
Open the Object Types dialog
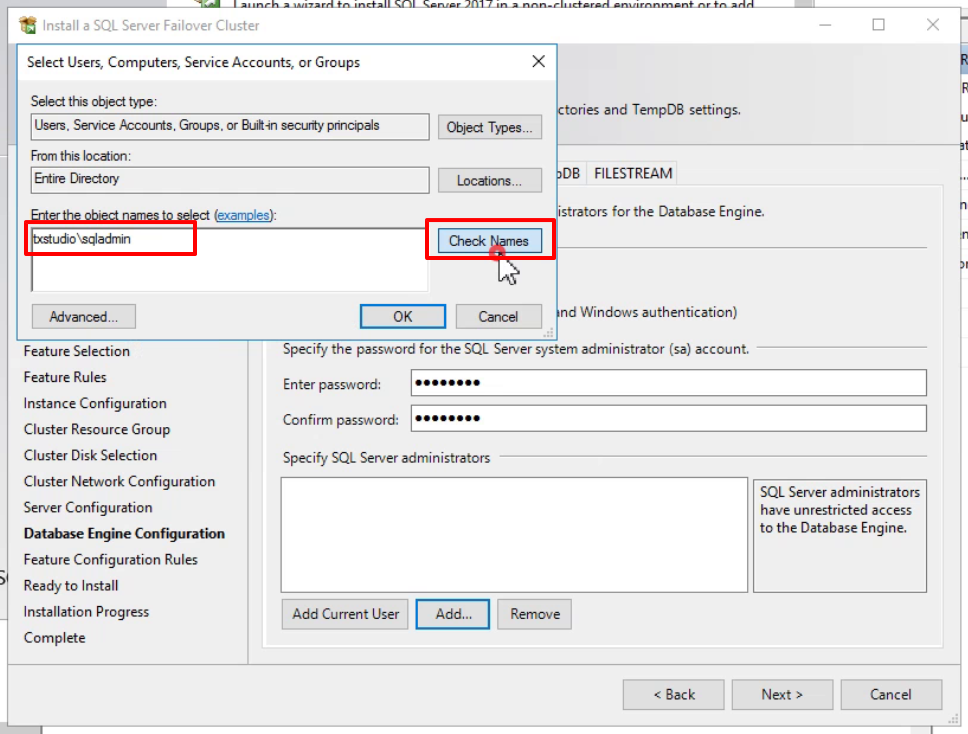point(490,127)
